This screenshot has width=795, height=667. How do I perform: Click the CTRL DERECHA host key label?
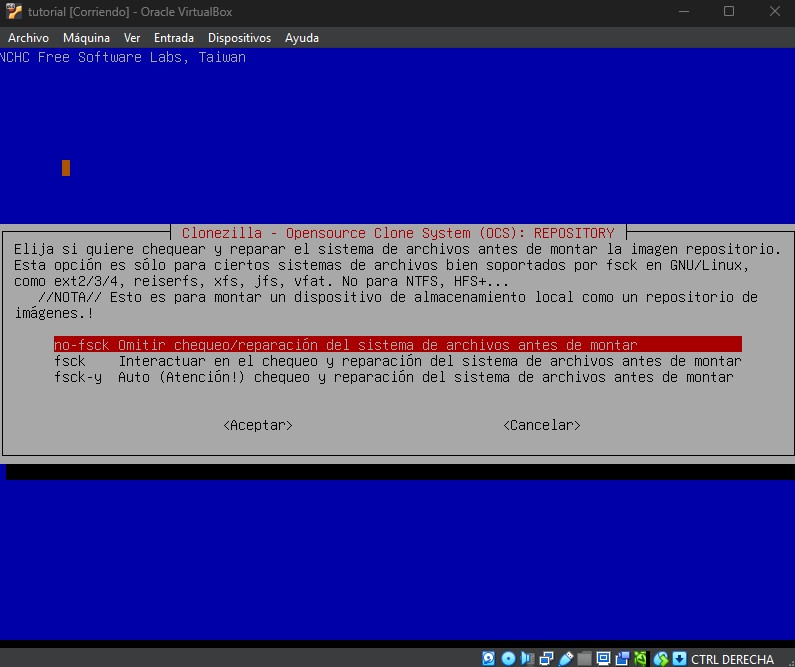pyautogui.click(x=732, y=659)
